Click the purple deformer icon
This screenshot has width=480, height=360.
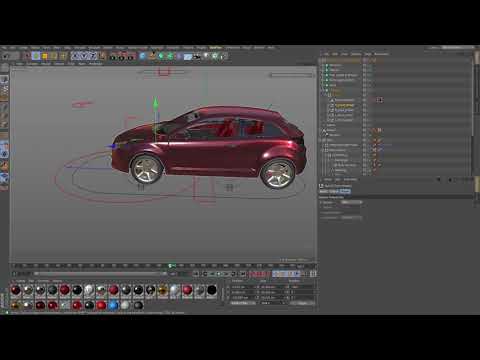[179, 56]
